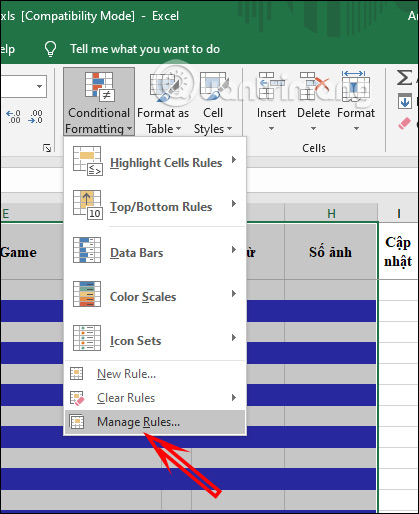Expand the Clear Rules submenu
This screenshot has width=419, height=514.
155,398
